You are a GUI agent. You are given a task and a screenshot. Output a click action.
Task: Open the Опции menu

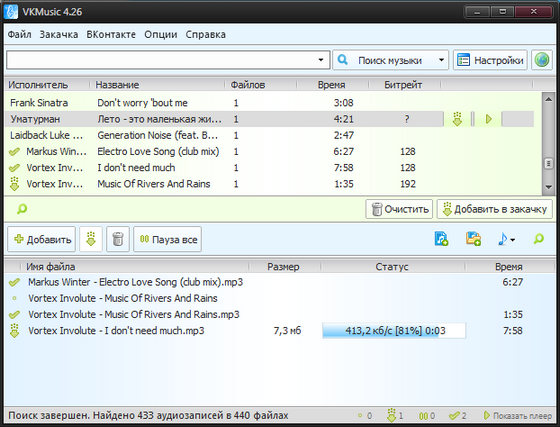tap(161, 34)
